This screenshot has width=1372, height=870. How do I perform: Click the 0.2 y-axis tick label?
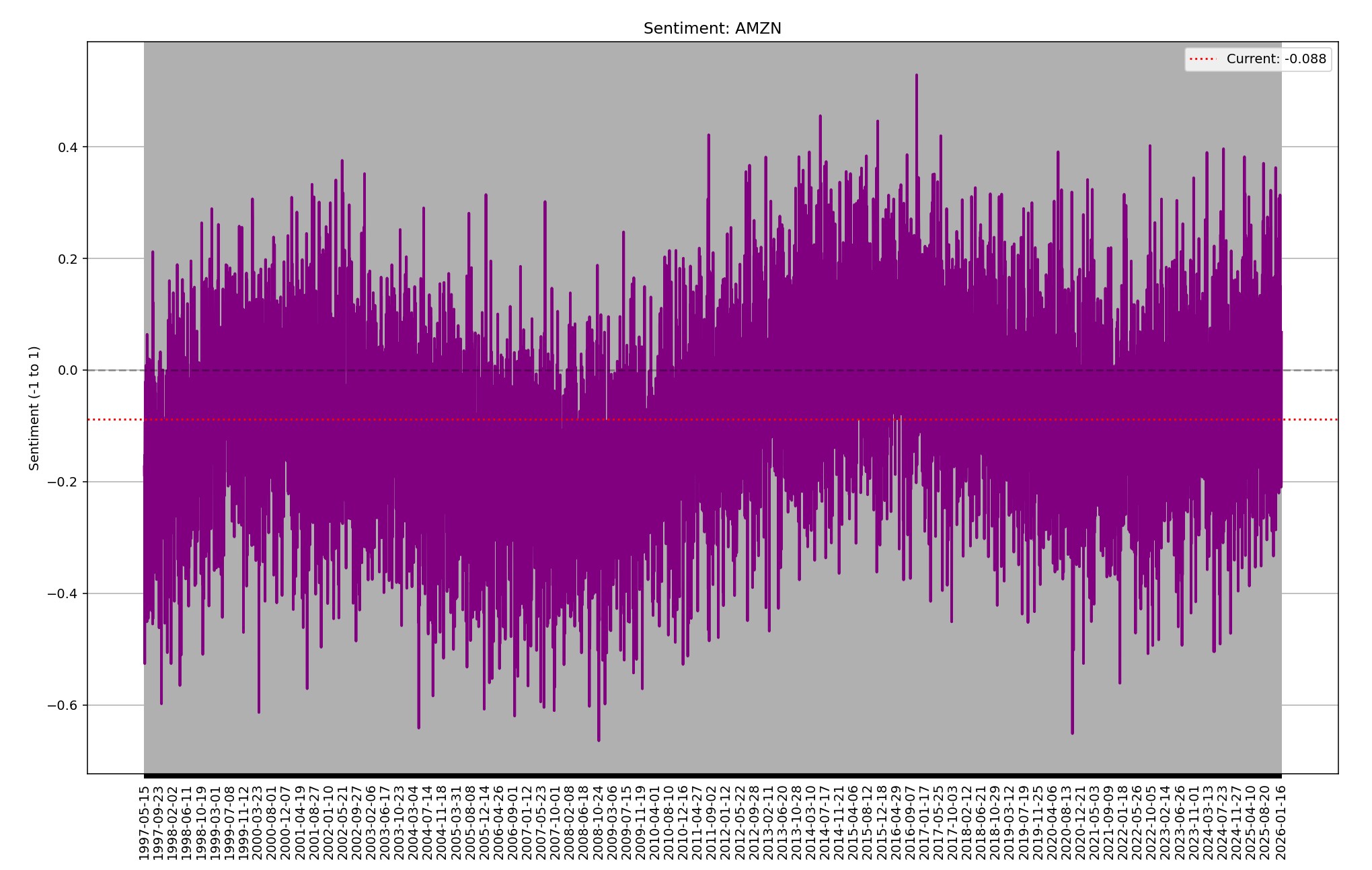coord(67,259)
